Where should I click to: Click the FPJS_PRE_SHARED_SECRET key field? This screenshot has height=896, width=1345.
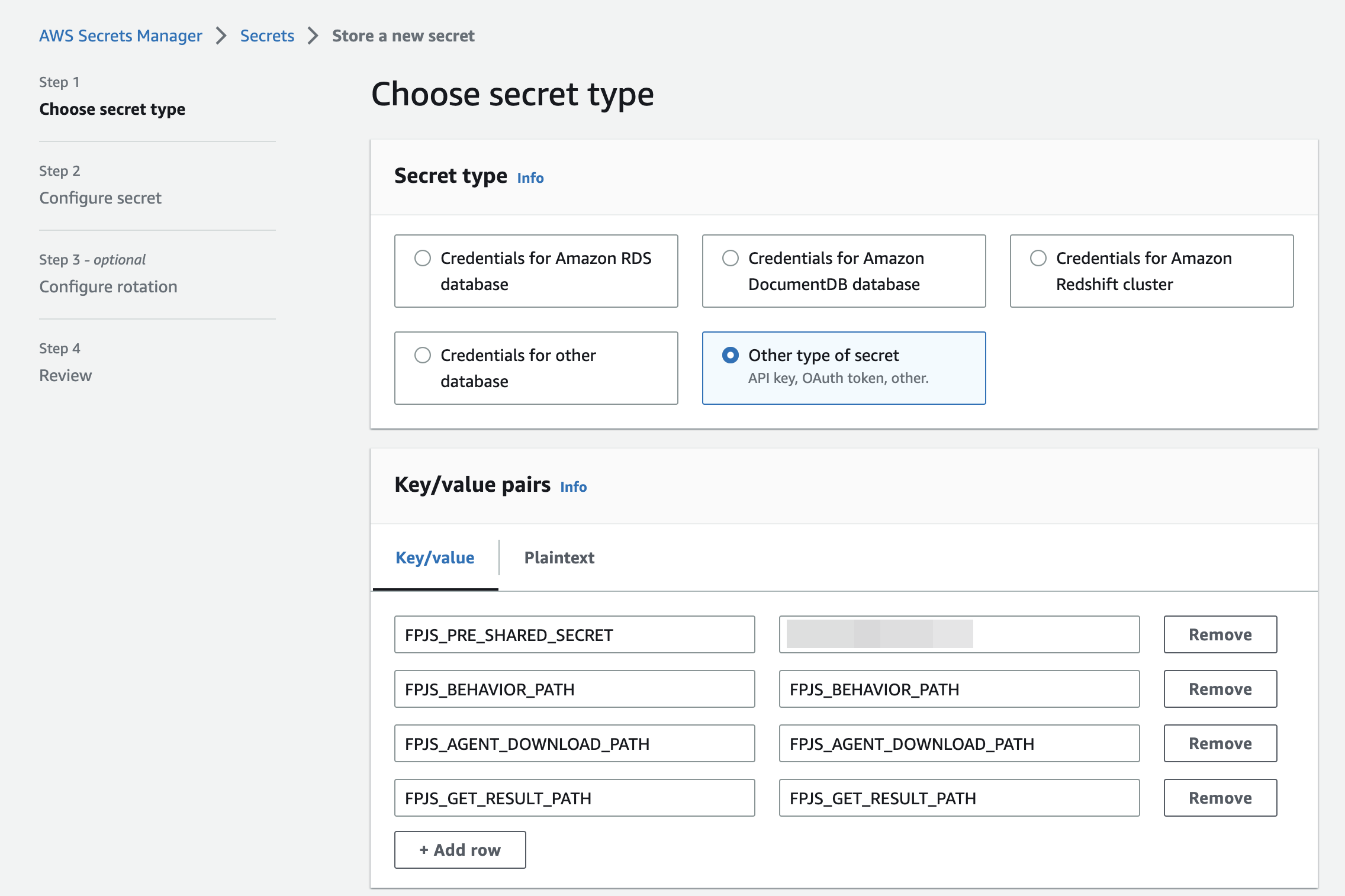[574, 634]
